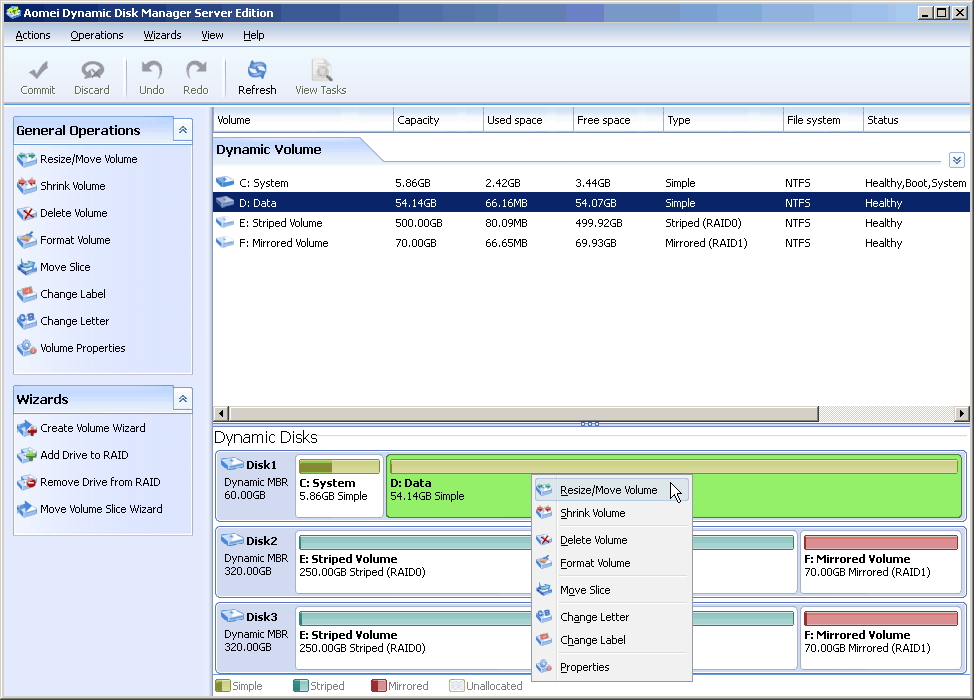
Task: Open the Wizards menu
Action: click(162, 35)
